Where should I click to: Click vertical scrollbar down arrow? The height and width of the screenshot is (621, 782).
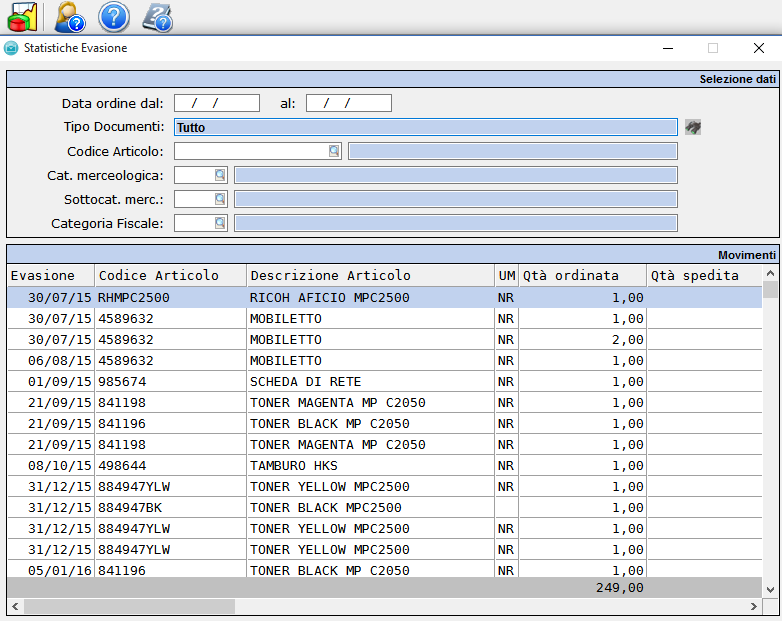[x=770, y=590]
